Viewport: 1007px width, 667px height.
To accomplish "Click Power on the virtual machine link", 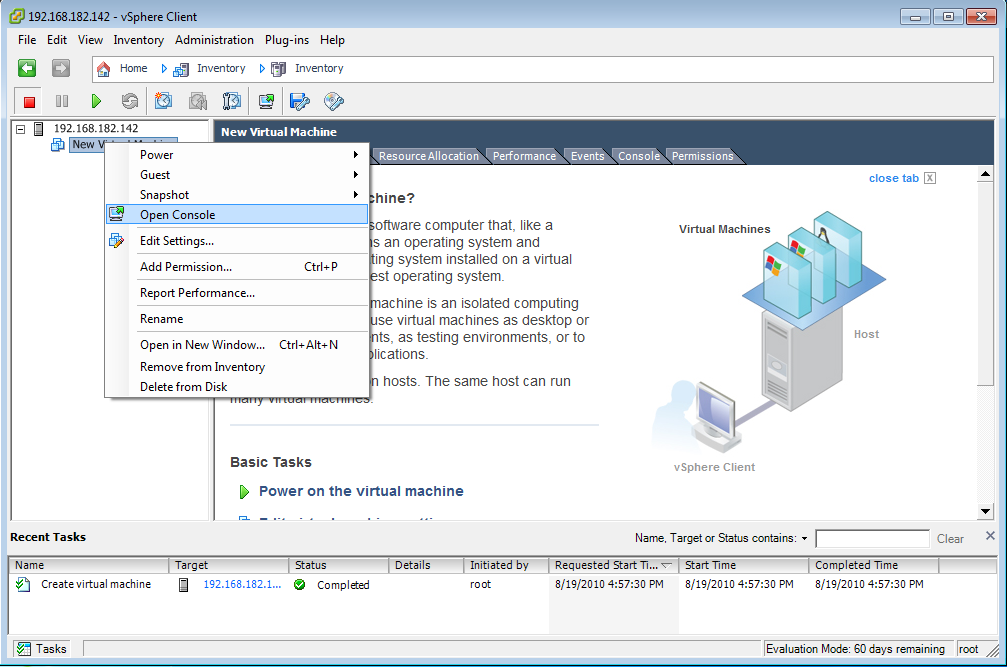I will 361,491.
